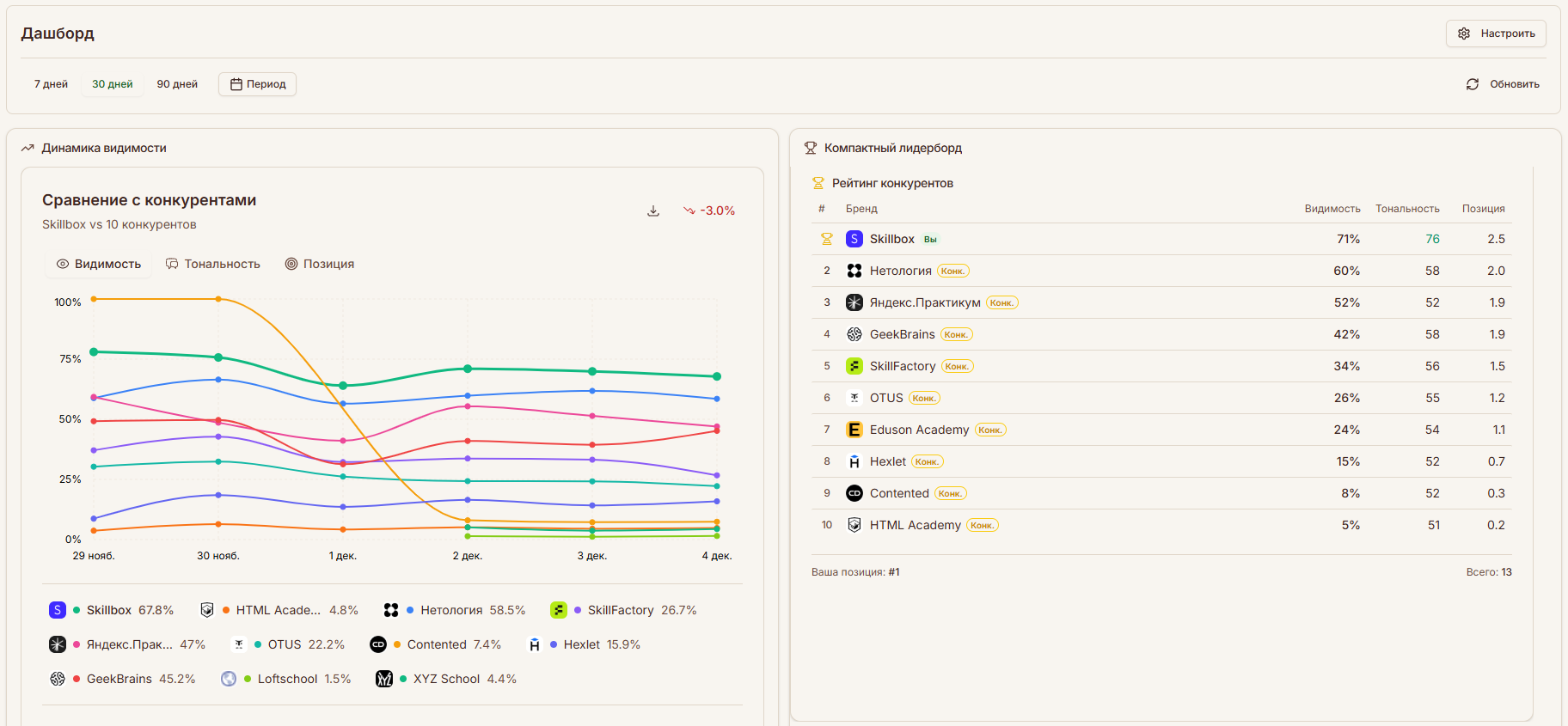Screen dimensions: 1568x726
Task: Switch to the Тональность chart tab
Action: [212, 264]
